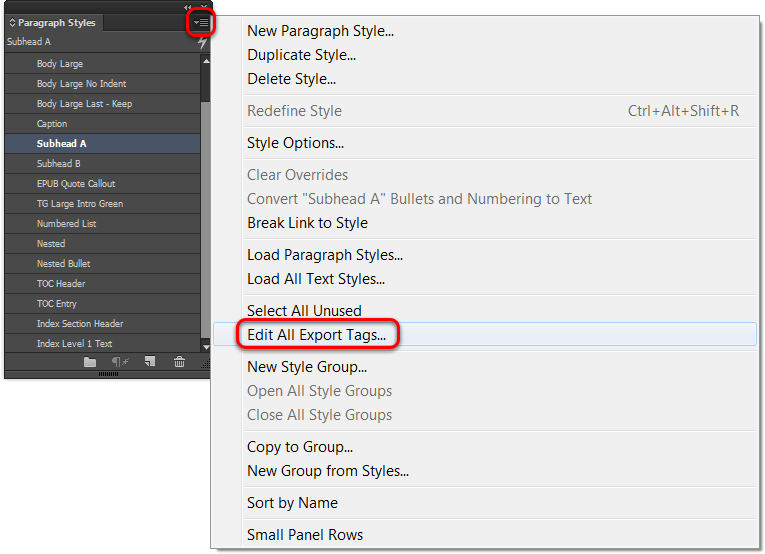The height and width of the screenshot is (554, 765).
Task: Click the Quick Apply lightning bolt icon
Action: coord(202,43)
